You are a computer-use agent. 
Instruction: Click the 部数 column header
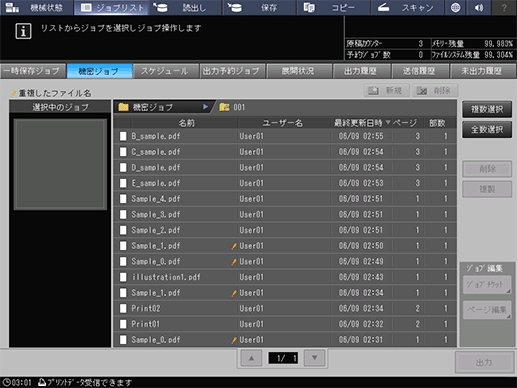(437, 123)
